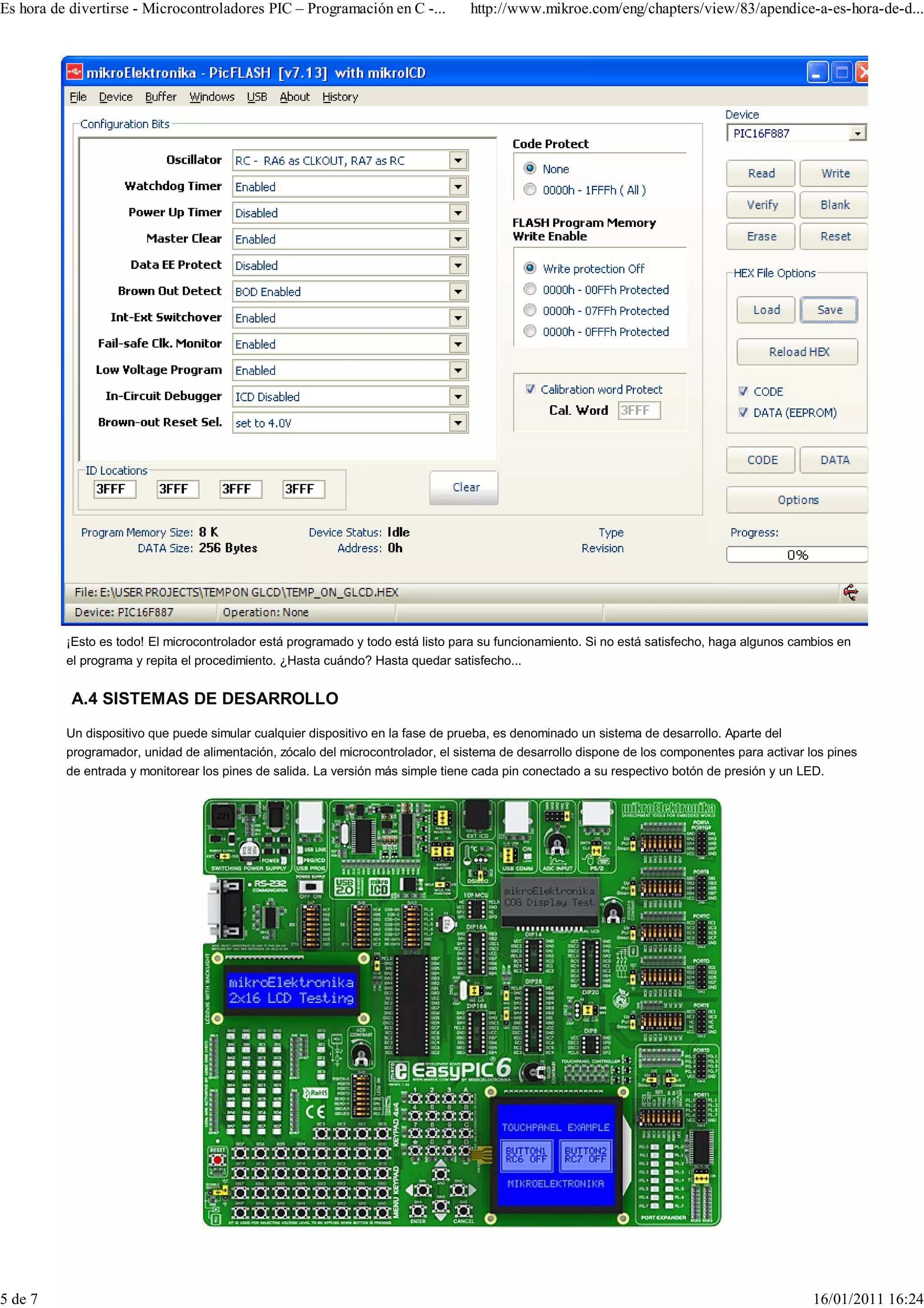Click the HEX file path in status bar
The image size is (924, 1308).
pyautogui.click(x=236, y=593)
